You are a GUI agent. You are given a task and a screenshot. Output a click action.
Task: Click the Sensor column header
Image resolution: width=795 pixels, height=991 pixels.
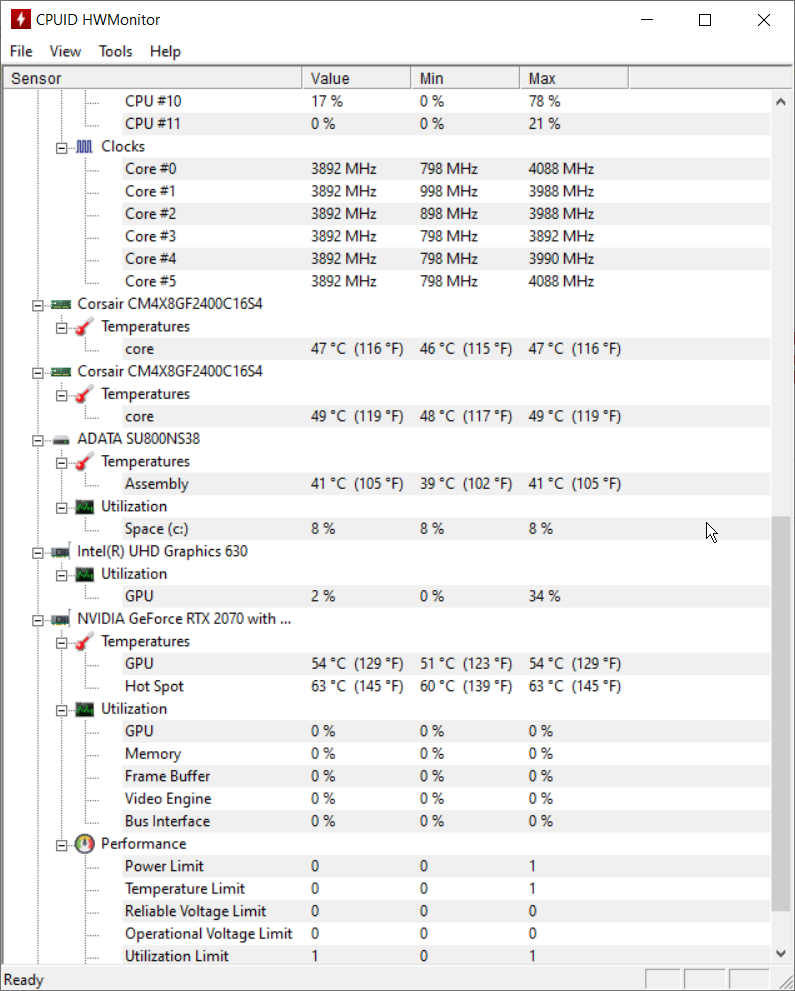tap(152, 78)
